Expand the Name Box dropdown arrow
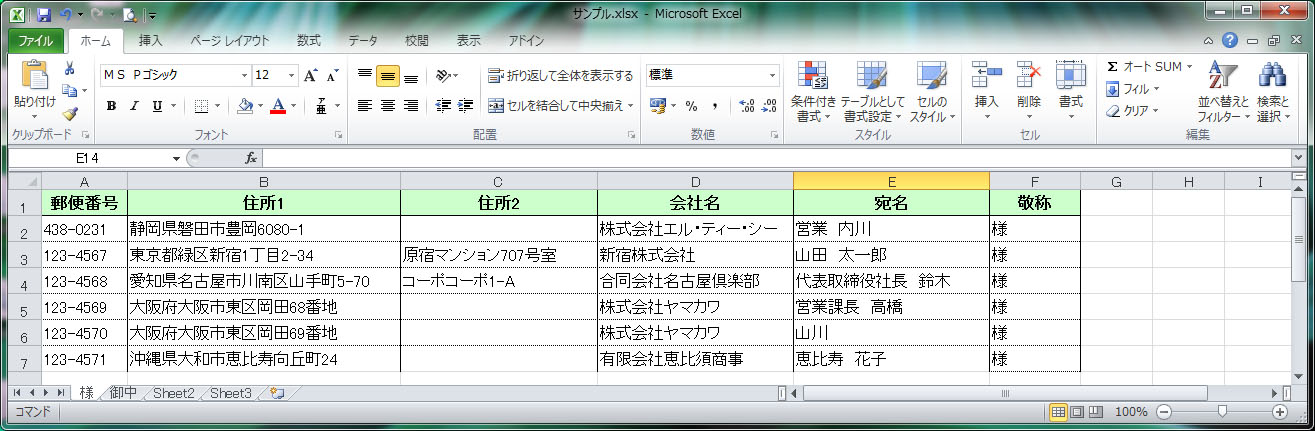 [x=176, y=158]
